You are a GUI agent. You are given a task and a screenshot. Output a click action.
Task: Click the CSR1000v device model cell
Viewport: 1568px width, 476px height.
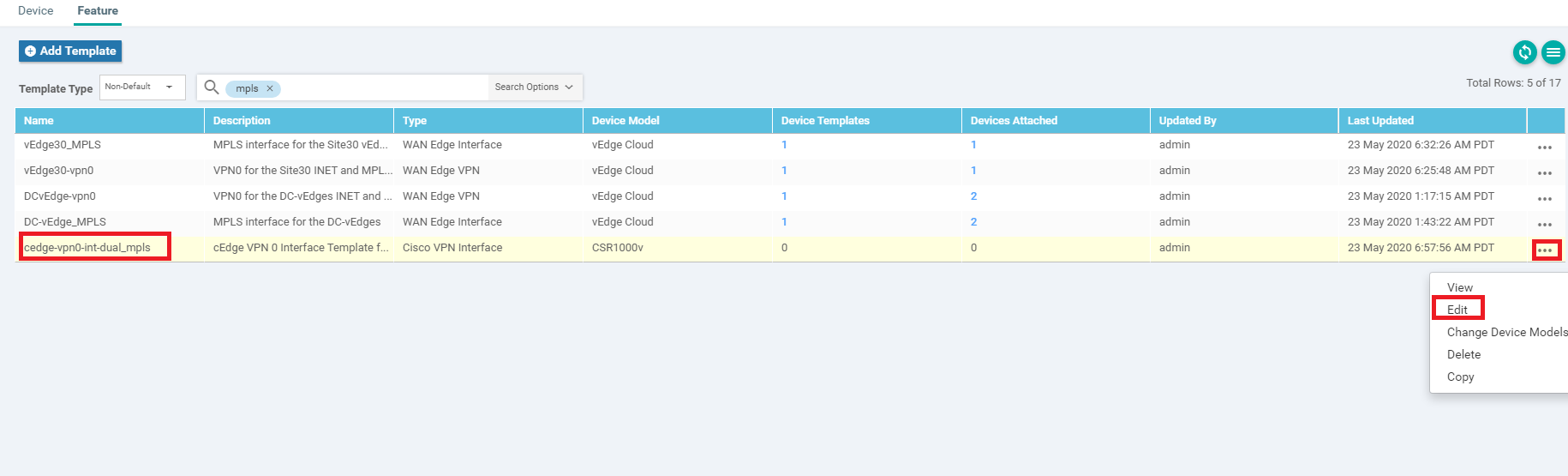(x=618, y=248)
